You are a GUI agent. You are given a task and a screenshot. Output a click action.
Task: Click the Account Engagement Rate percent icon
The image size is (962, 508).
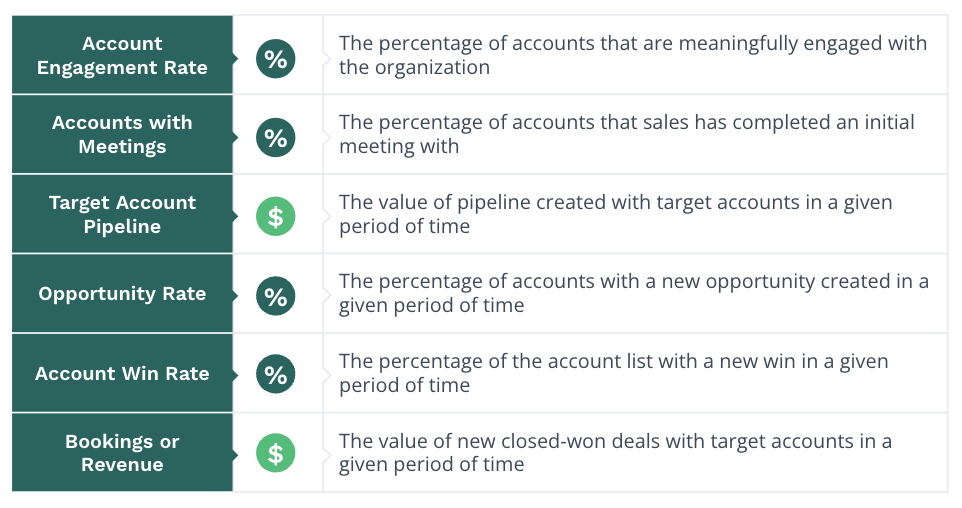click(275, 59)
